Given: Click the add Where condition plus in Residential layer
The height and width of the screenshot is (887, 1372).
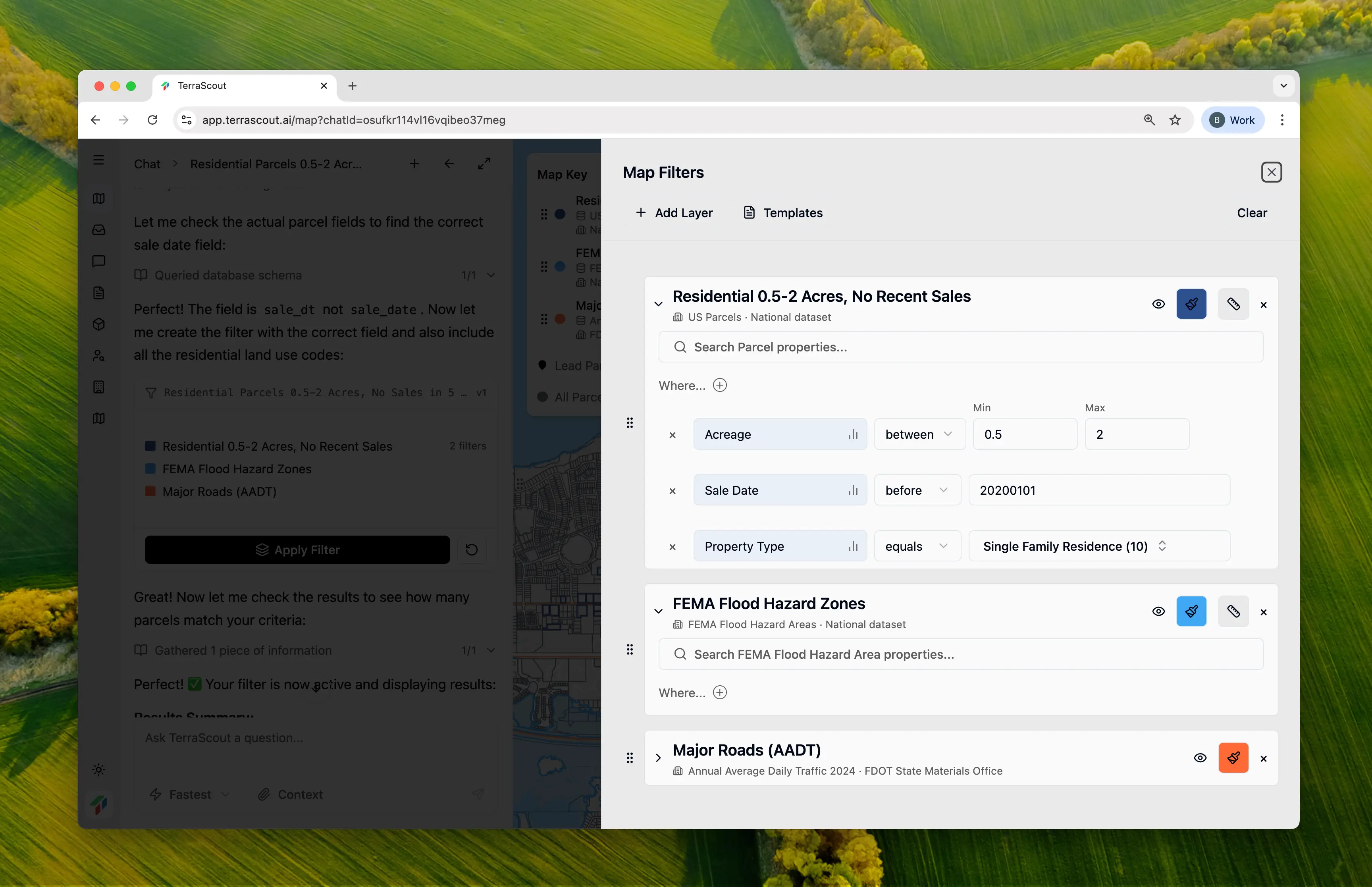Looking at the screenshot, I should [x=720, y=385].
